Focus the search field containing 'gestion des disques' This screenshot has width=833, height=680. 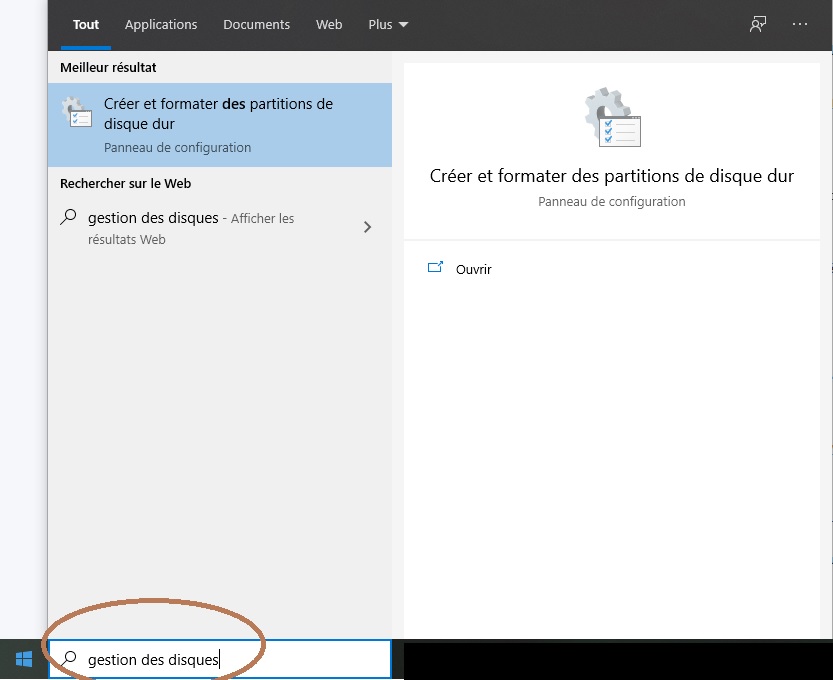pyautogui.click(x=220, y=659)
